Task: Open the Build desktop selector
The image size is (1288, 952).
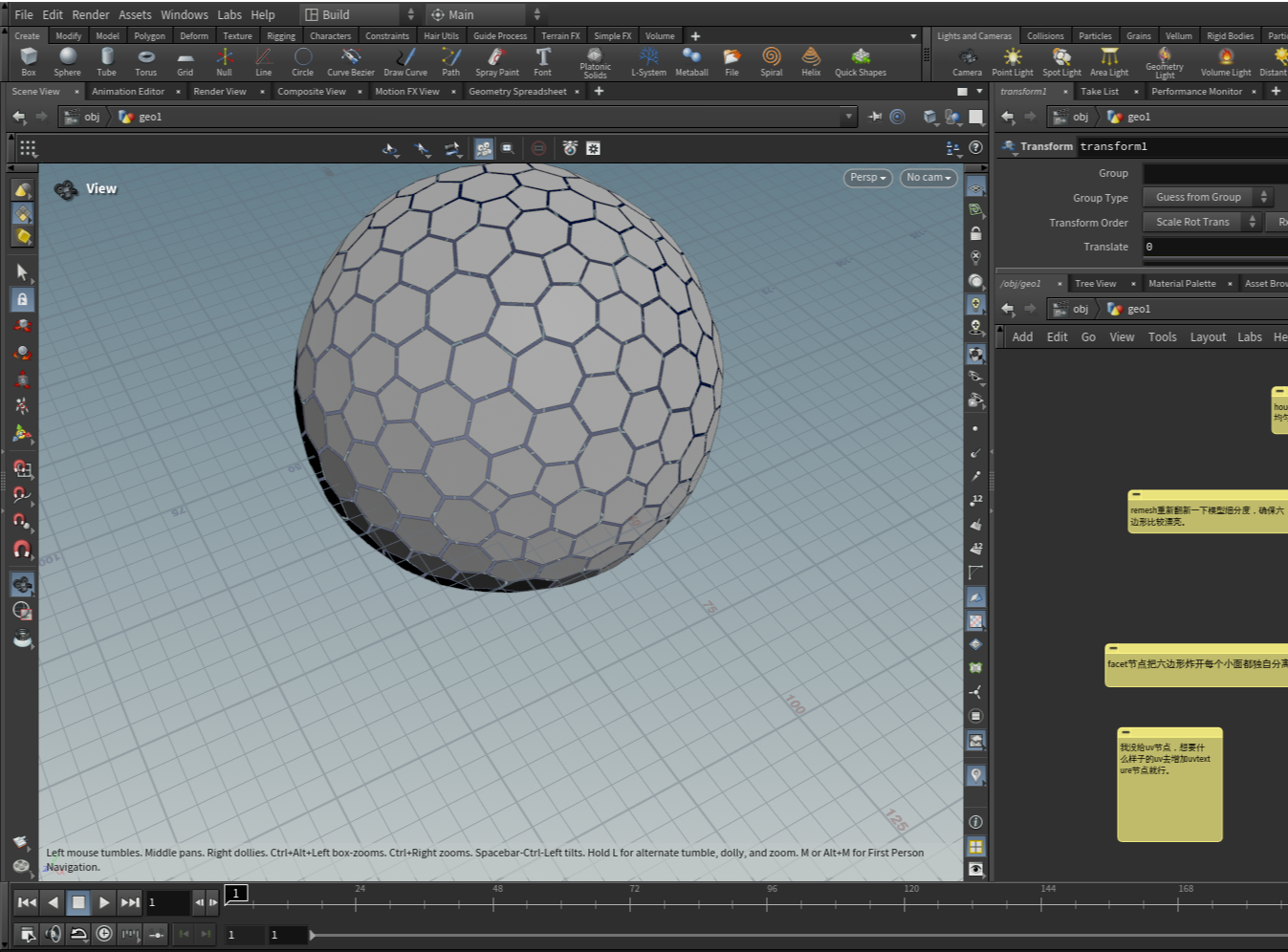Action: [x=360, y=14]
